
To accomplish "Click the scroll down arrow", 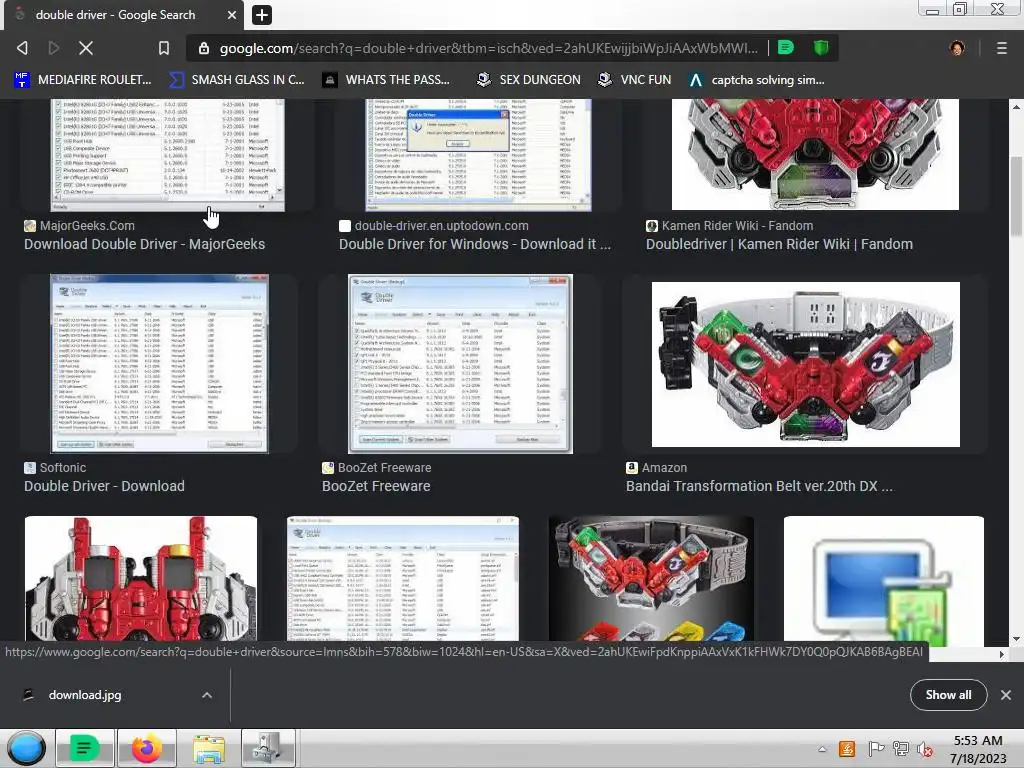I will pyautogui.click(x=1016, y=639).
